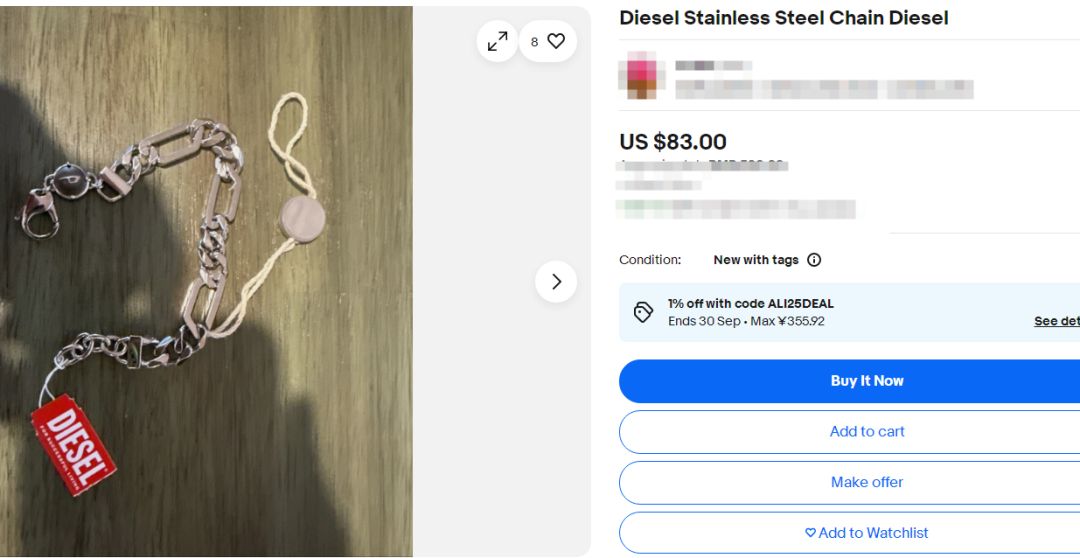1080x558 pixels.
Task: Open info icon beside New with tags
Action: click(814, 260)
